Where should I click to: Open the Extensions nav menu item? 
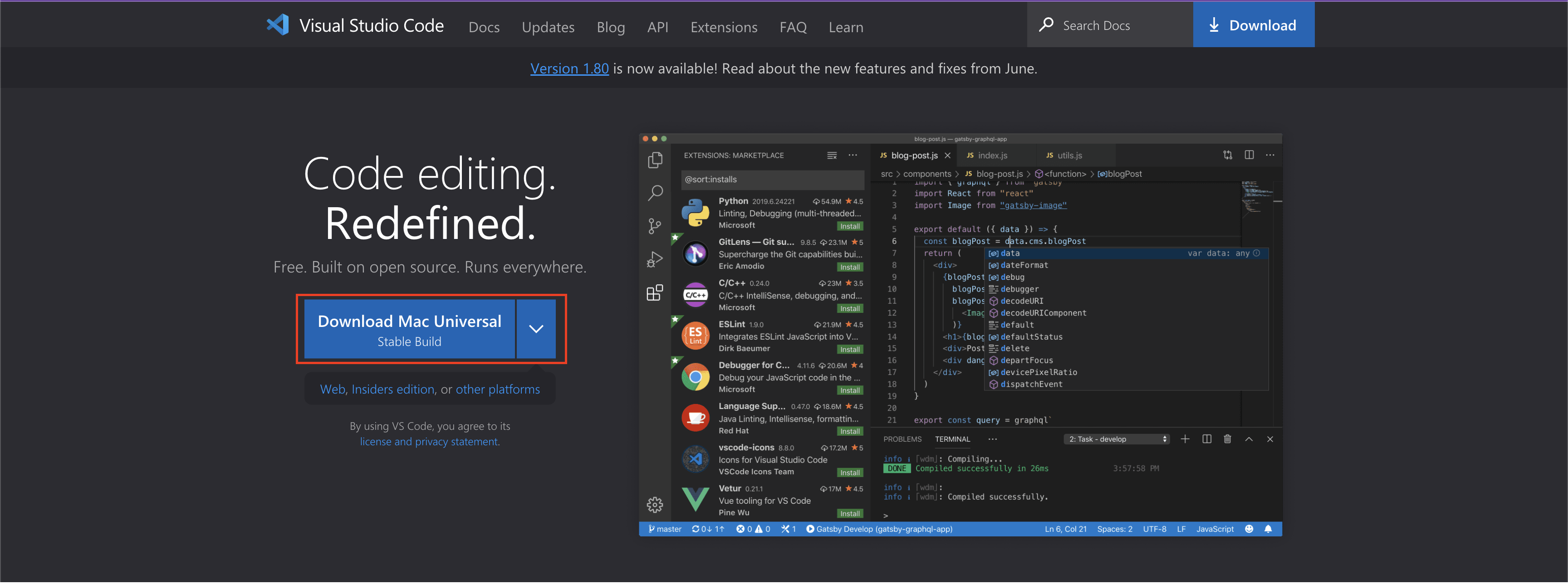[x=723, y=27]
